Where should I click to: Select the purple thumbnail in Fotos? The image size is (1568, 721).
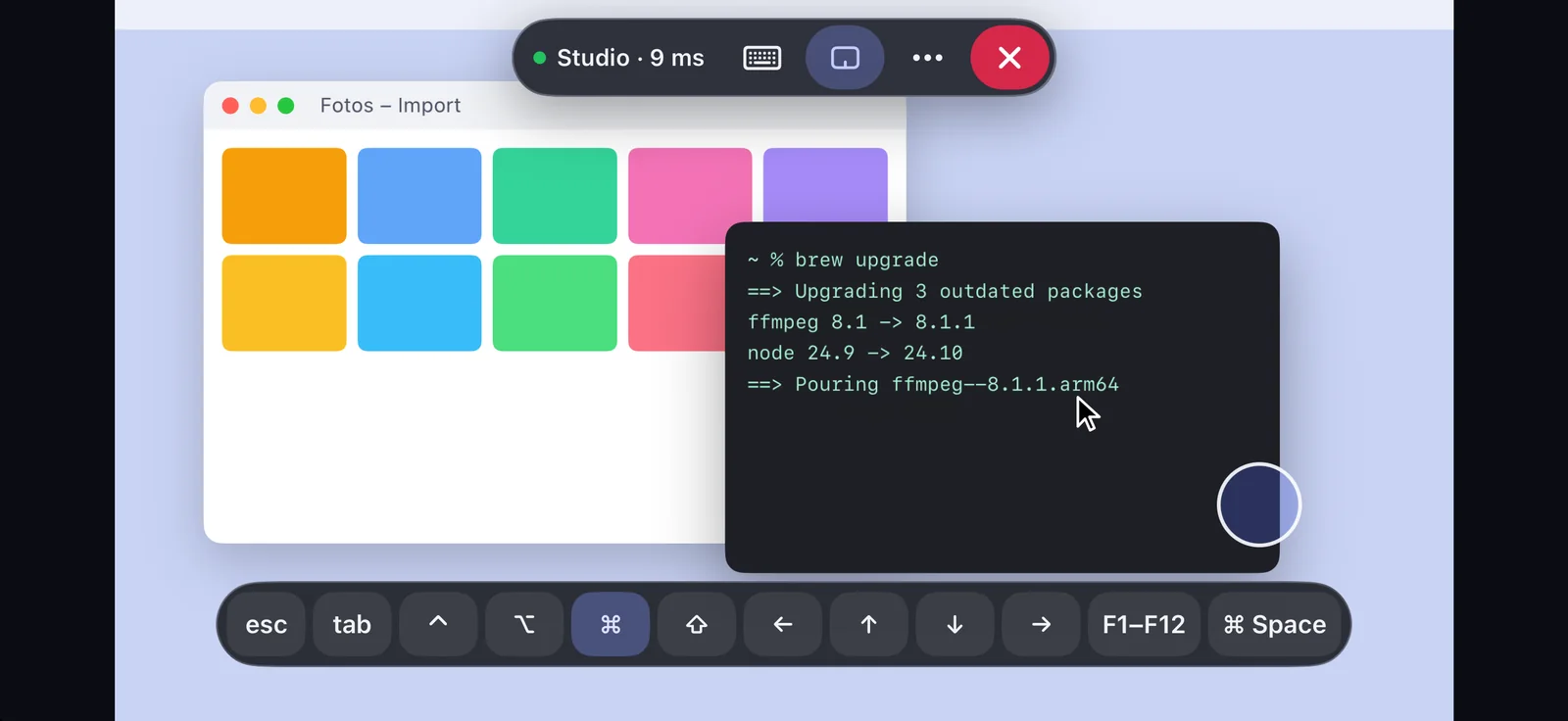(825, 185)
